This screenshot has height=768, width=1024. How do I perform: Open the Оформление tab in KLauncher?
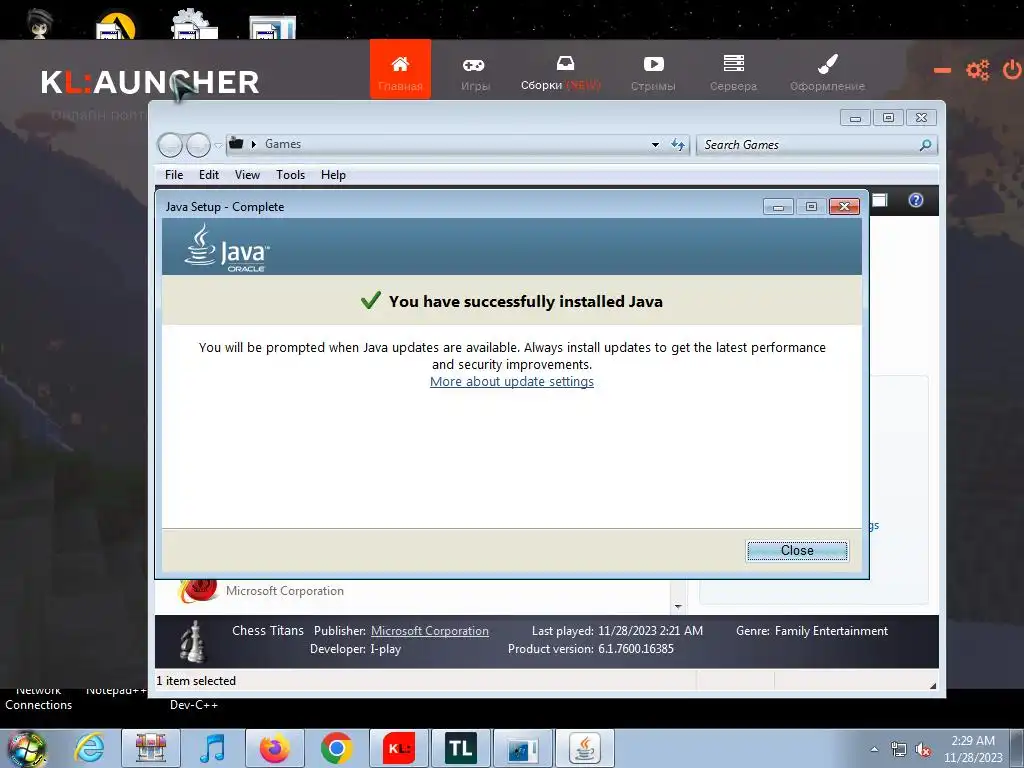coord(827,73)
